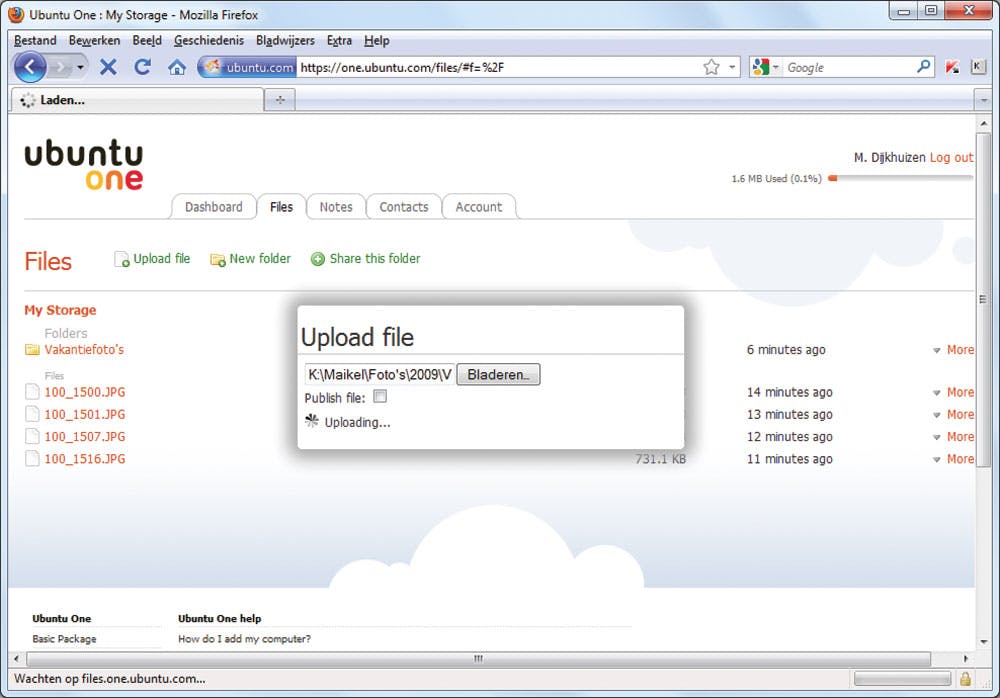The height and width of the screenshot is (698, 1000).
Task: Tick the Publish file checkbox
Action: tap(380, 396)
